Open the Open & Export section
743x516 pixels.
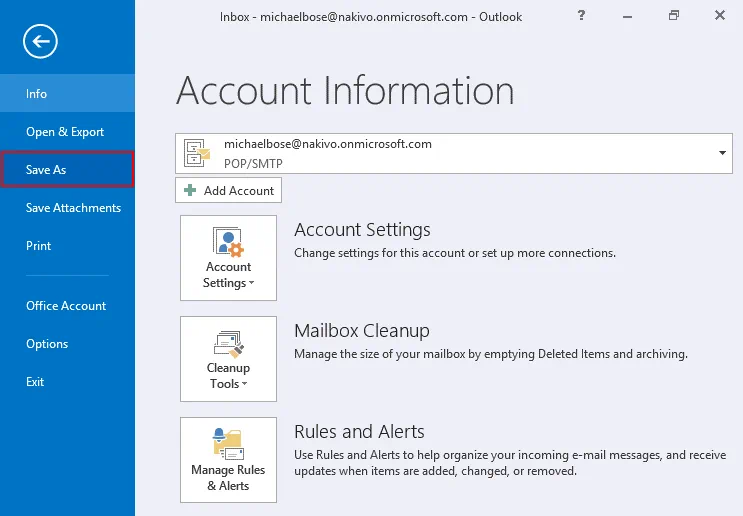[x=65, y=132]
